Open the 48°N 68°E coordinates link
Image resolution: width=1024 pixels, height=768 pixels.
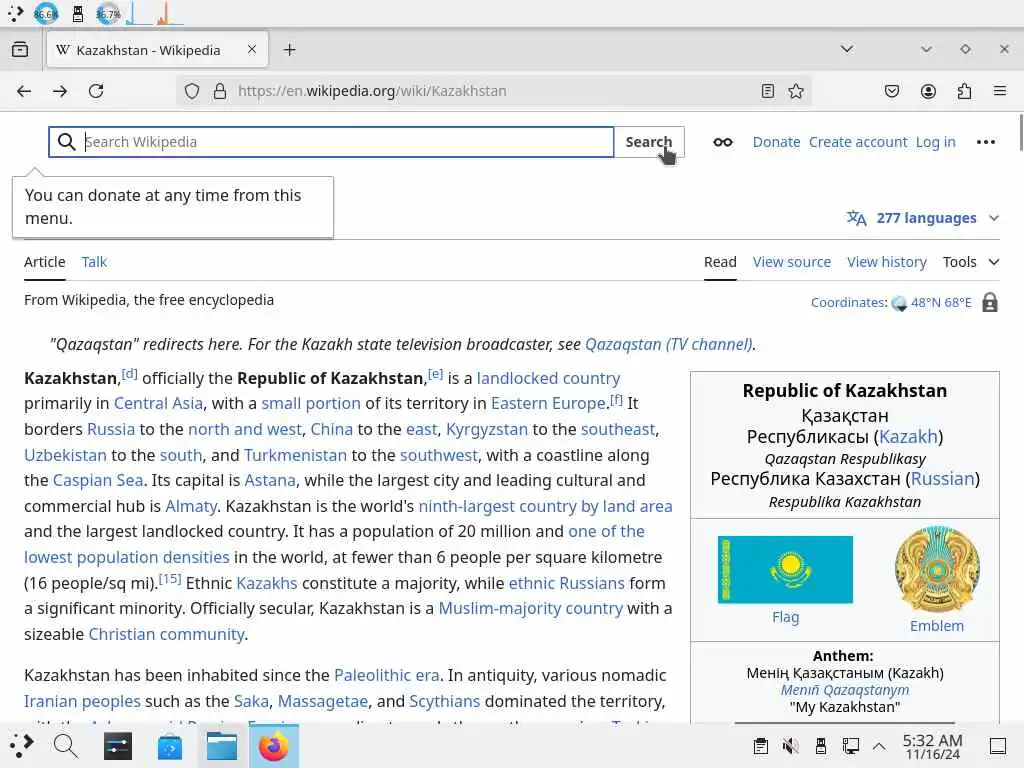coord(941,302)
